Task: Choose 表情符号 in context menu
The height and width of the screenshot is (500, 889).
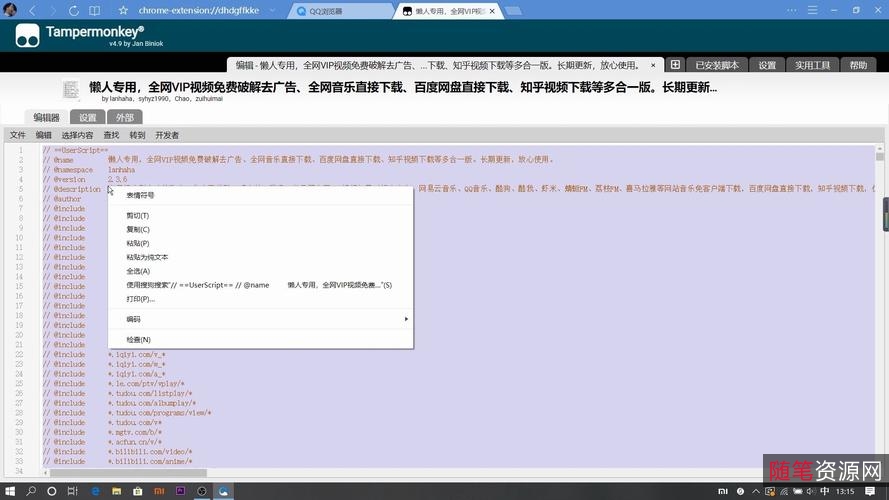Action: pyautogui.click(x=260, y=195)
